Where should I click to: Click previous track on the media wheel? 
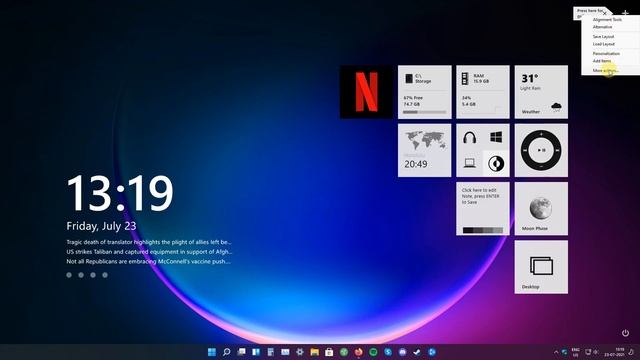point(525,150)
